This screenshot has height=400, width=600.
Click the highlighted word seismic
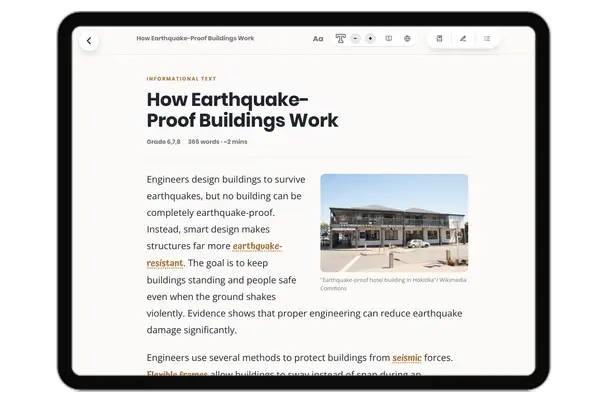click(x=407, y=358)
